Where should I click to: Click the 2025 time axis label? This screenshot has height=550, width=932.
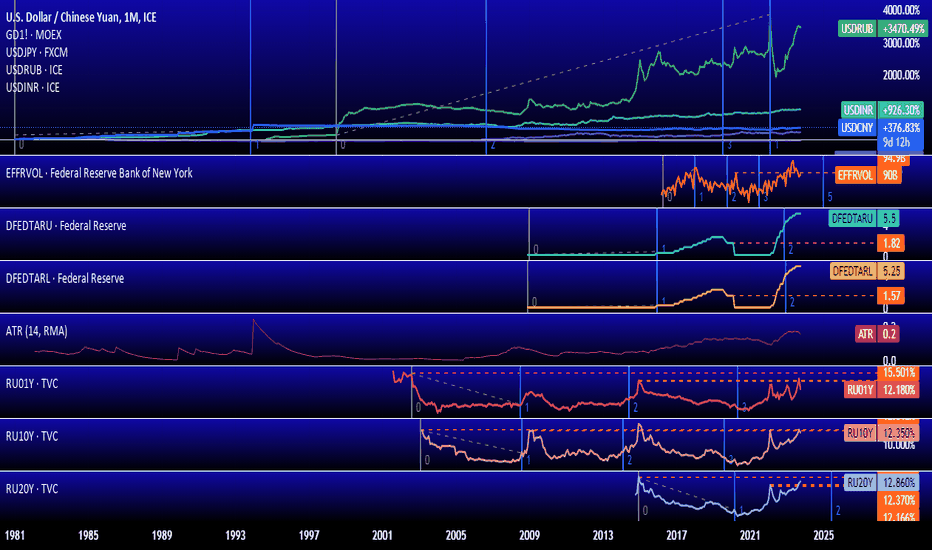tap(824, 536)
